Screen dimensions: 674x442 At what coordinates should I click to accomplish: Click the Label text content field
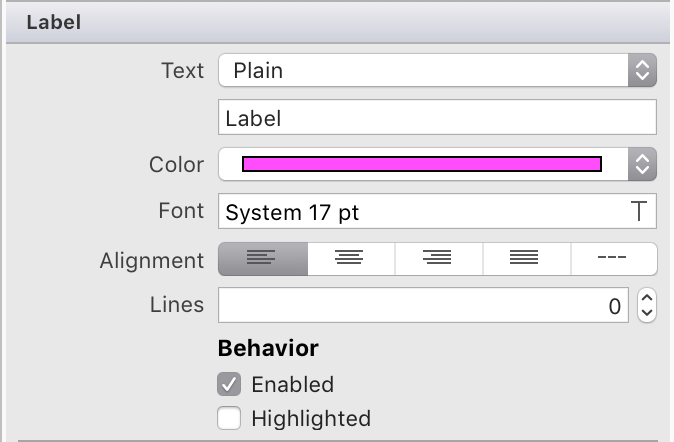point(436,118)
